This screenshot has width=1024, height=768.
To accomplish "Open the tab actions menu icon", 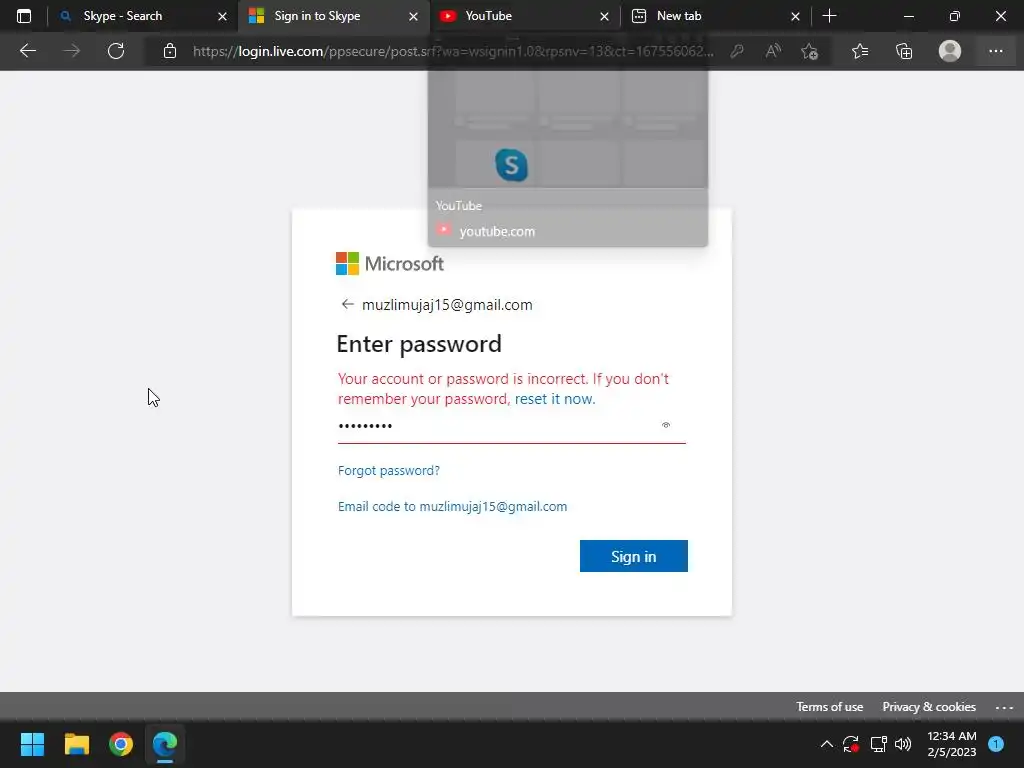I will 24,16.
